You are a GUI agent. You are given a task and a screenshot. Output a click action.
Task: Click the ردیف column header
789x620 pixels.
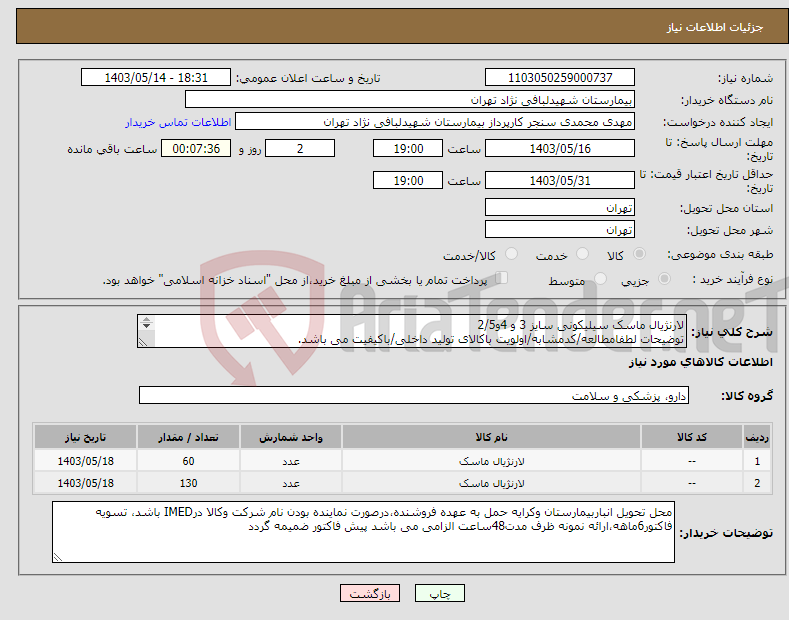click(757, 437)
